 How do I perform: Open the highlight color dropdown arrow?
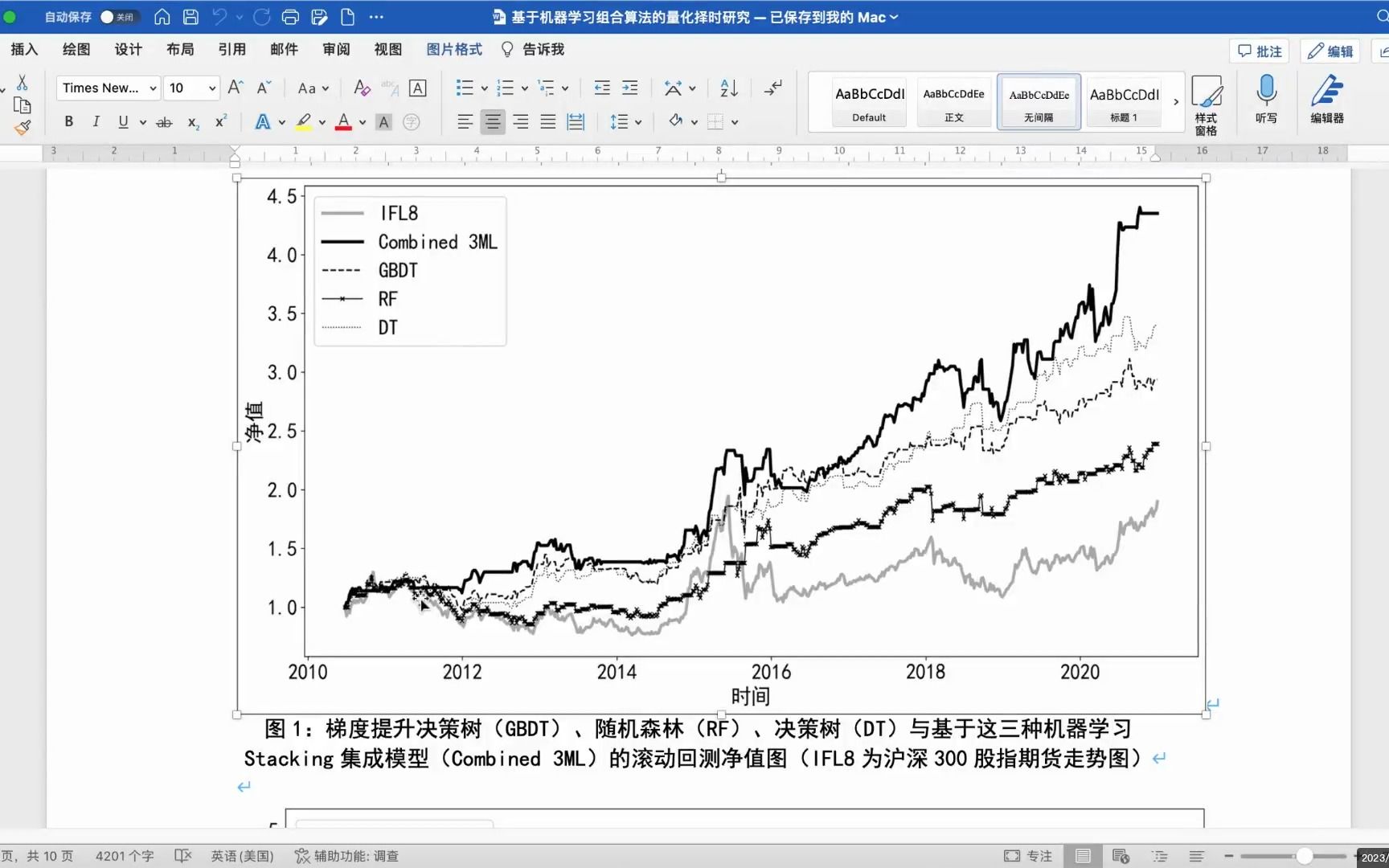(322, 122)
